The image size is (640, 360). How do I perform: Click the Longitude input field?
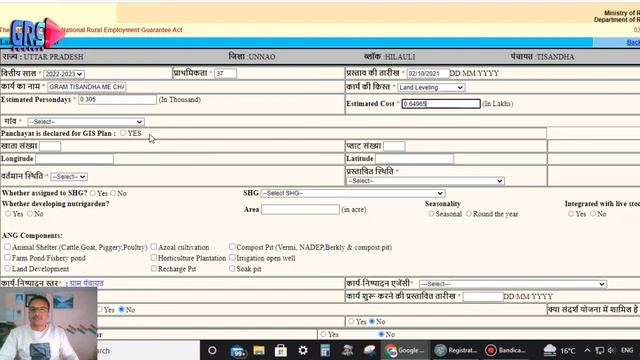point(74,158)
